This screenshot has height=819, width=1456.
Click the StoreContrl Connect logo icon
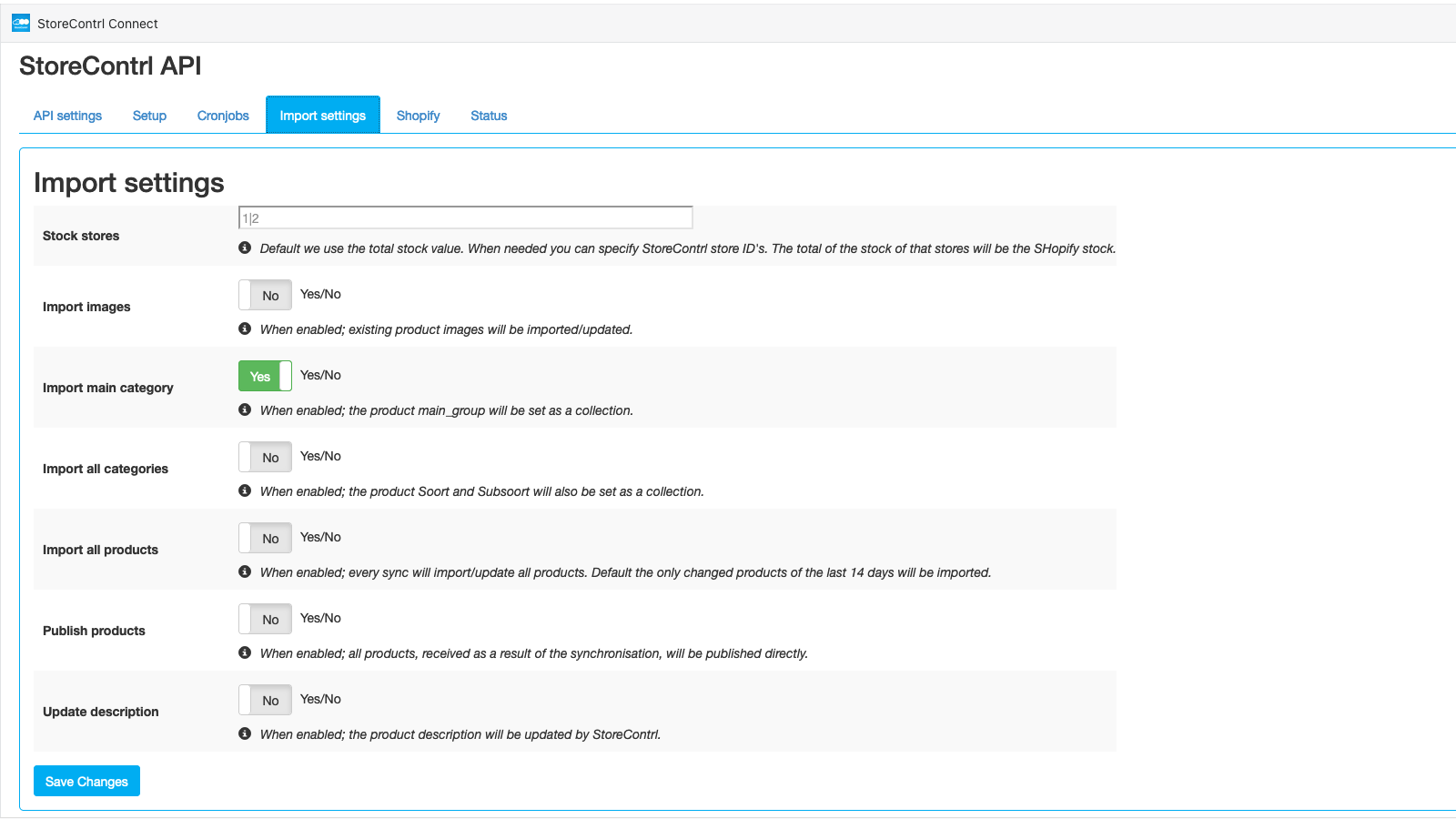point(21,24)
